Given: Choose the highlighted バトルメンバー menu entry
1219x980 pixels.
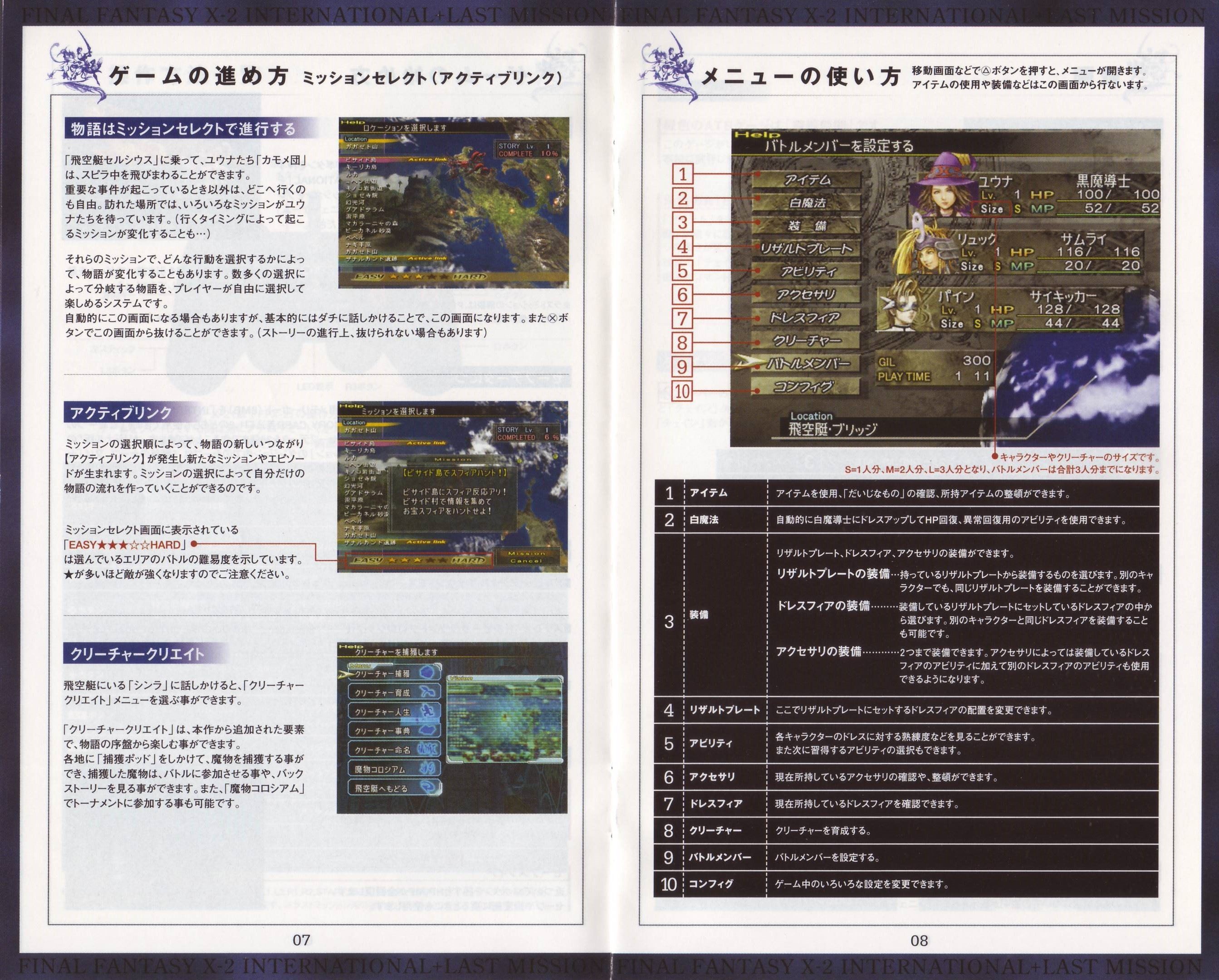Looking at the screenshot, I should point(807,363).
